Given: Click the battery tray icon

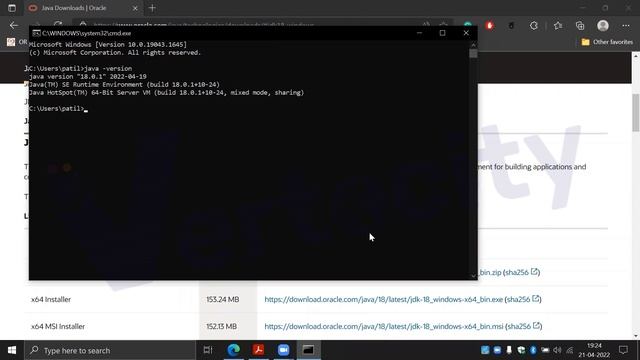Looking at the screenshot, I should point(545,350).
